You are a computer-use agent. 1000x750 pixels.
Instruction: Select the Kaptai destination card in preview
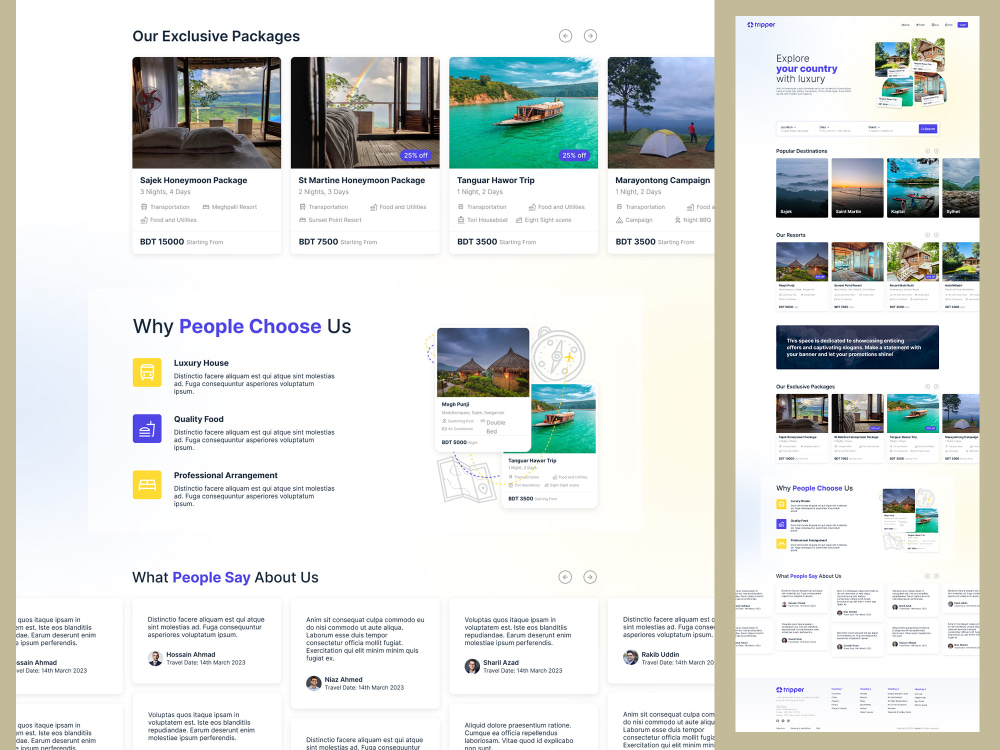pyautogui.click(x=913, y=188)
